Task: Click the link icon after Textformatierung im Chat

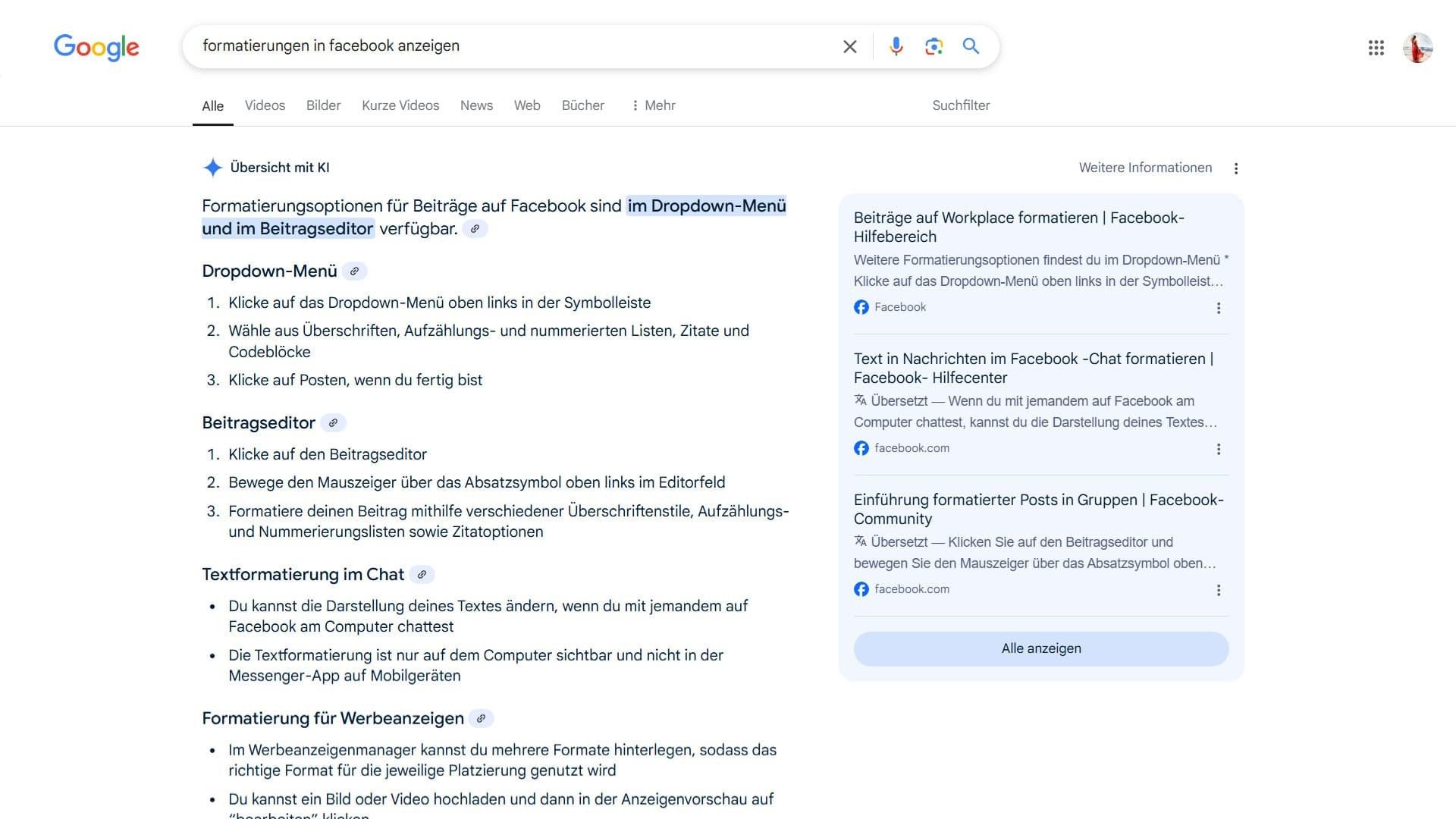Action: 422,575
